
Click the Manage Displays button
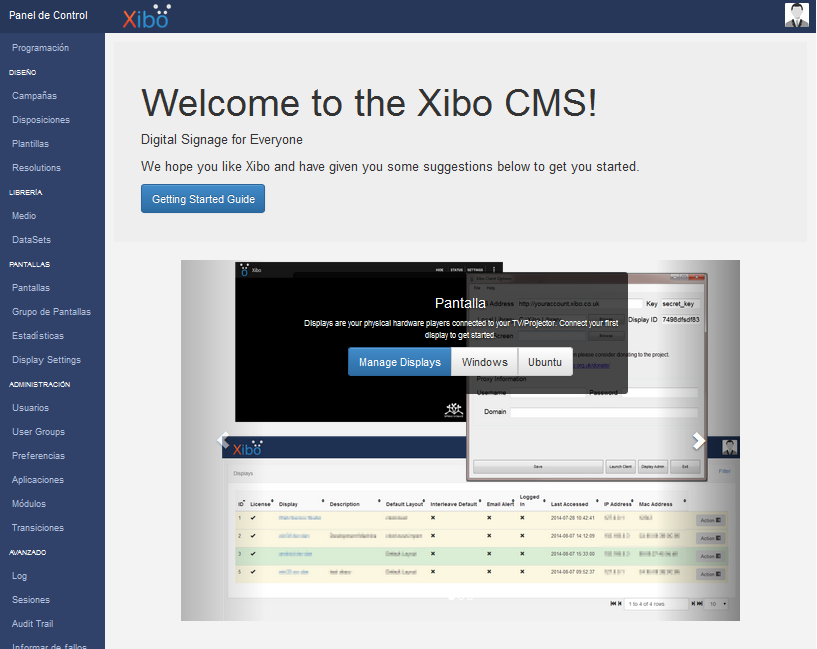tap(400, 362)
